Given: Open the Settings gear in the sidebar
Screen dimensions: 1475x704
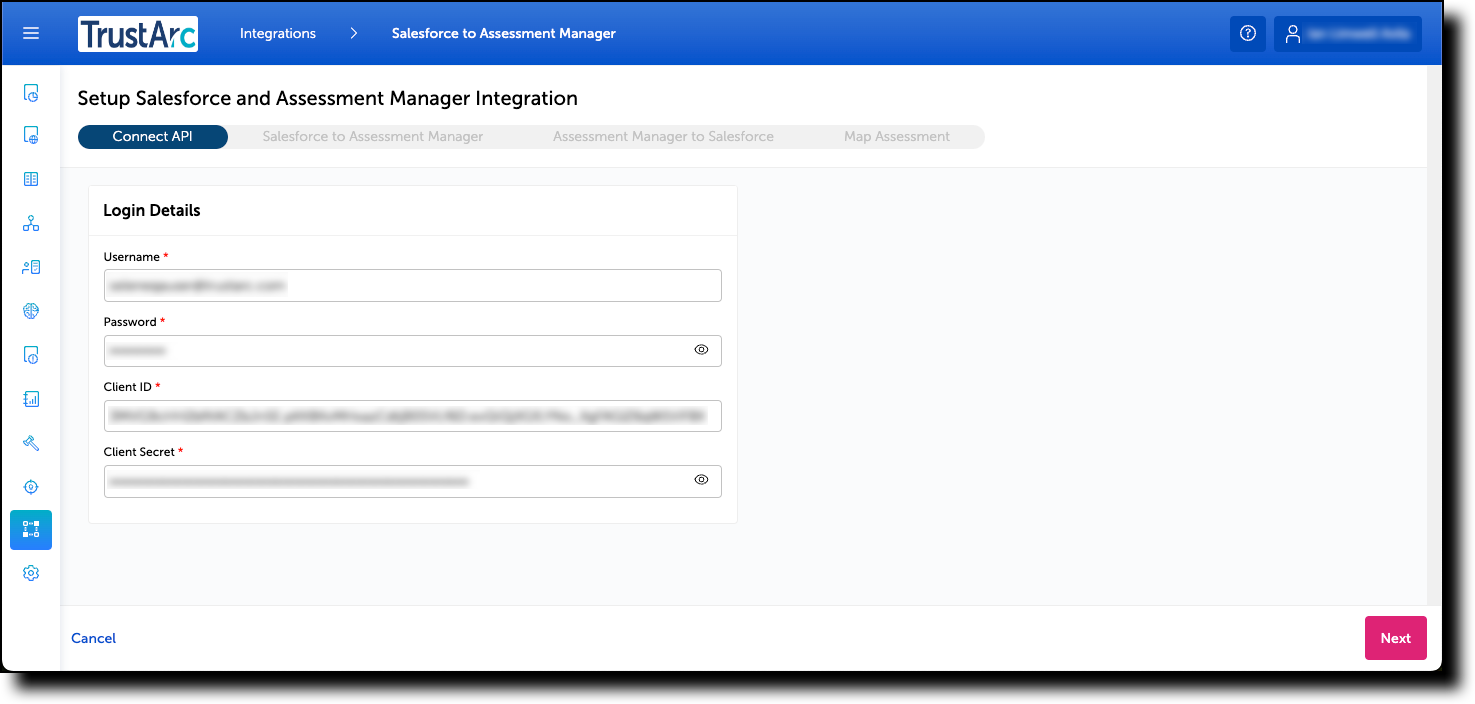Looking at the screenshot, I should tap(30, 573).
